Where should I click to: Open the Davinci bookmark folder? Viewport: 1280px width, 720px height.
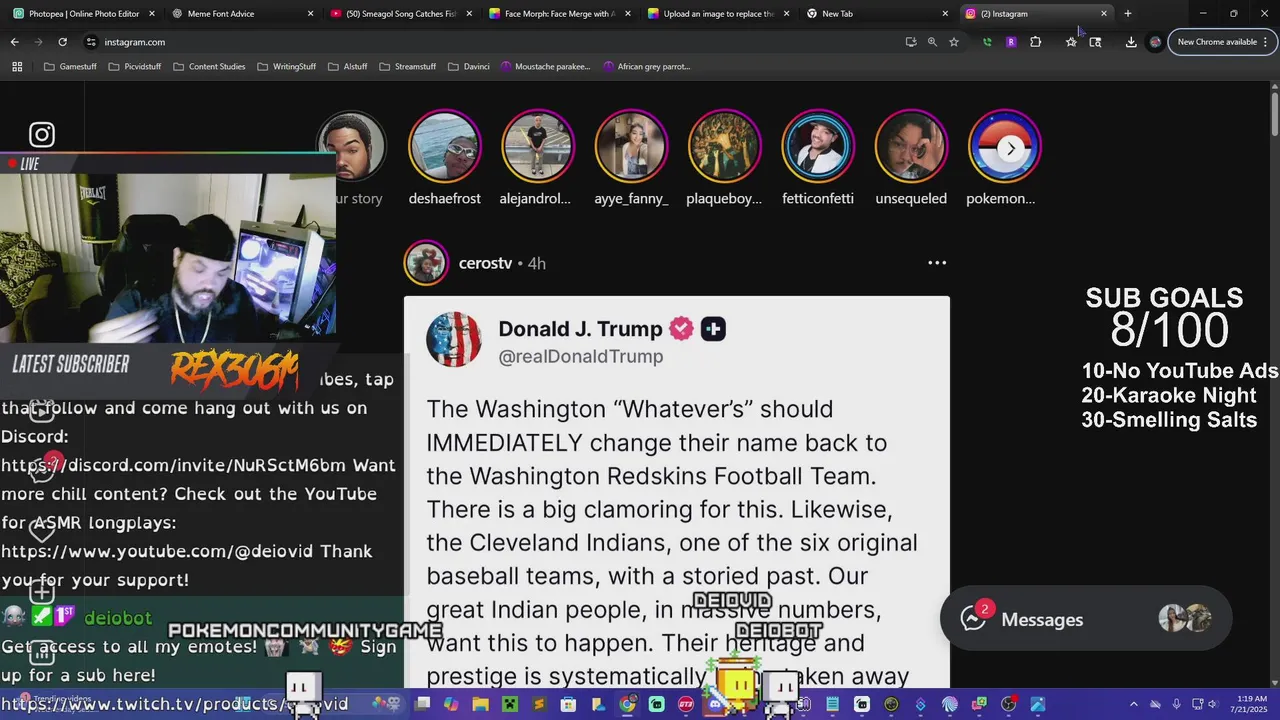(468, 66)
